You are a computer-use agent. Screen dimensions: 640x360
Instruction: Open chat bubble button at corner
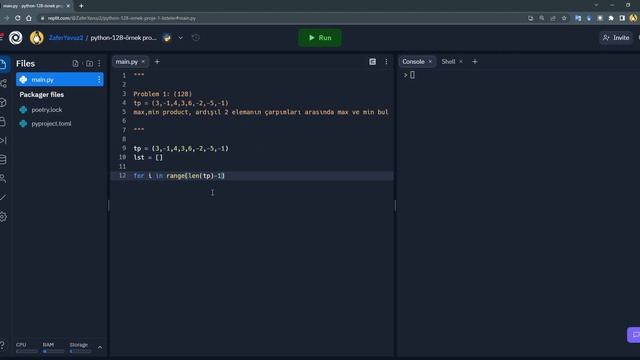point(635,335)
